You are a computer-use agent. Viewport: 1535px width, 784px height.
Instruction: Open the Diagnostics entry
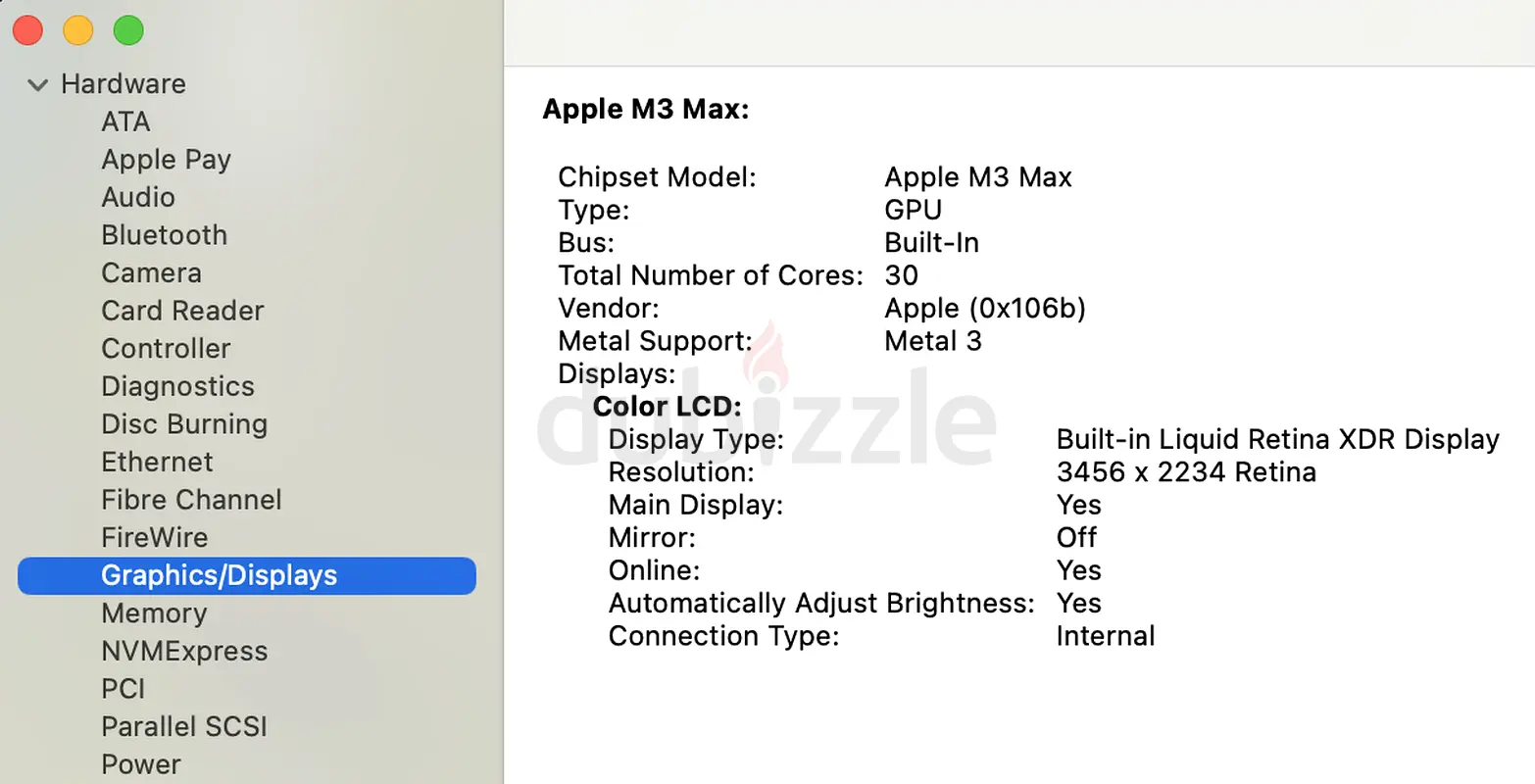177,387
